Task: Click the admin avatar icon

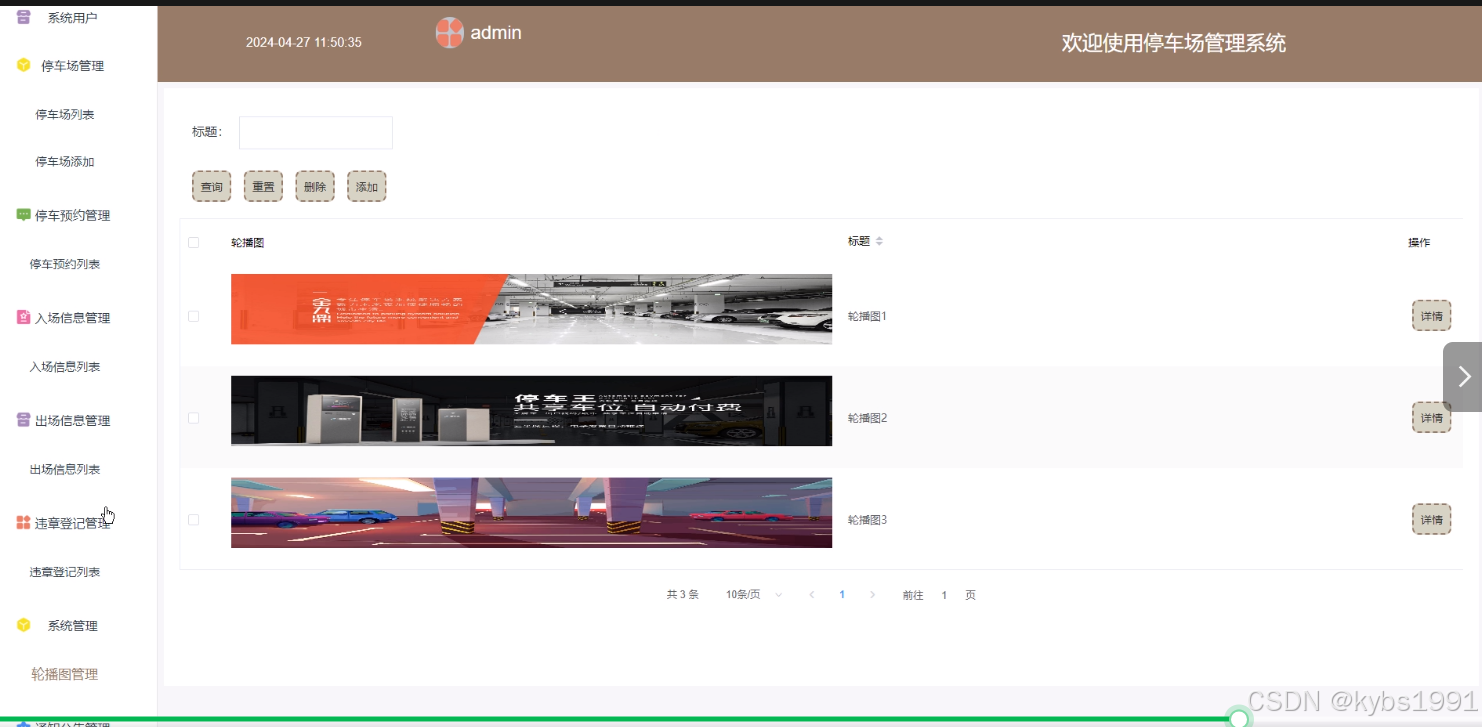Action: click(450, 33)
